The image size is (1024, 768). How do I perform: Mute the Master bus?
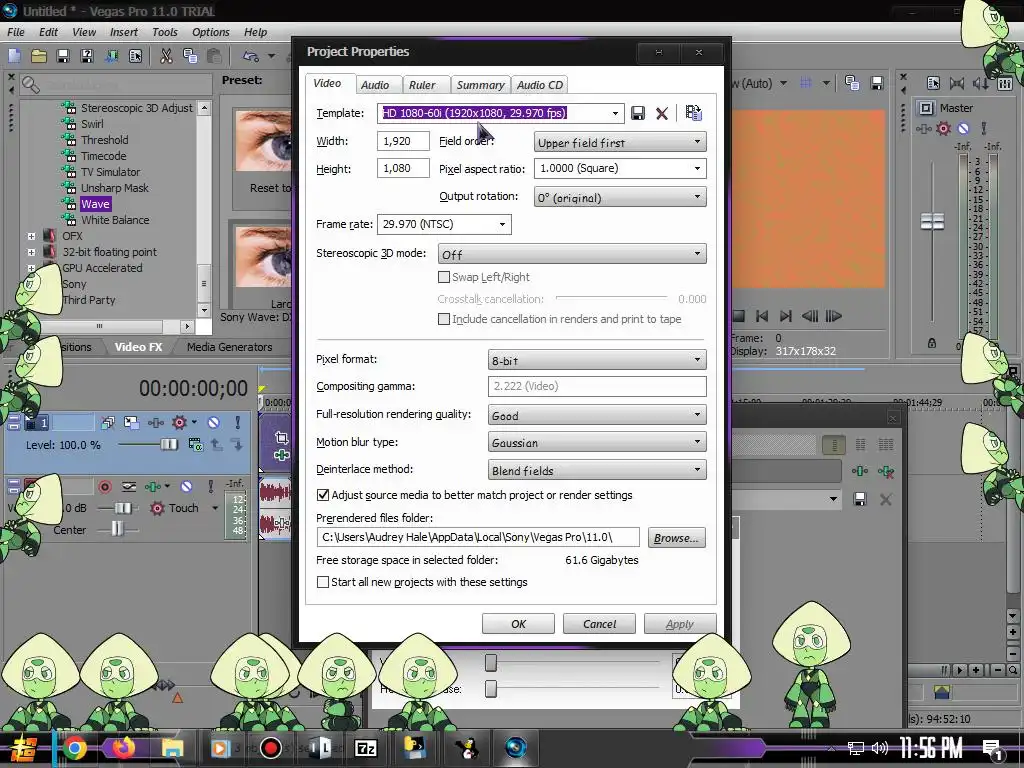(963, 129)
